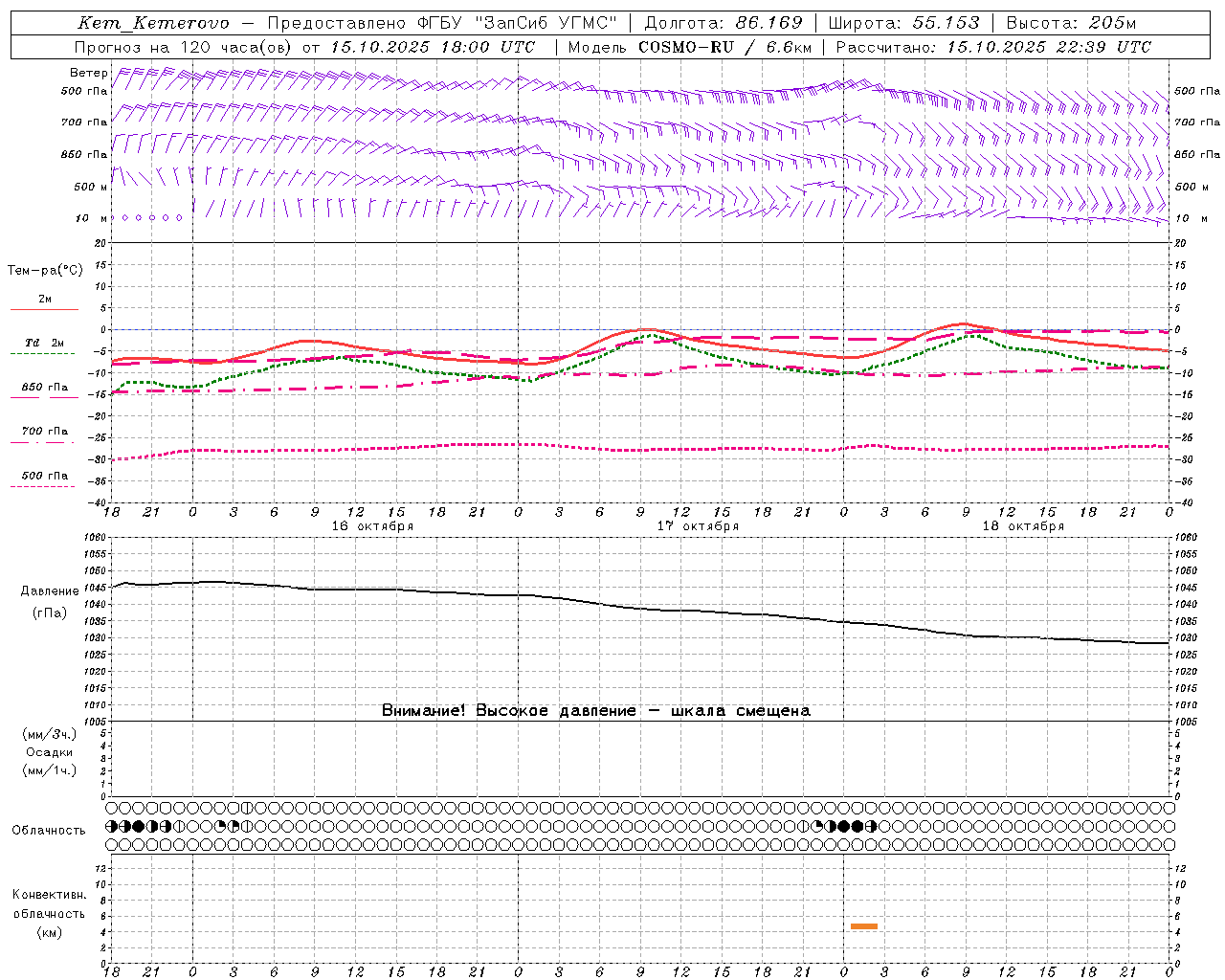This screenshot has width=1225, height=980.
Task: Click the 'Высота: 205м' elevation label
Action: click(1071, 23)
